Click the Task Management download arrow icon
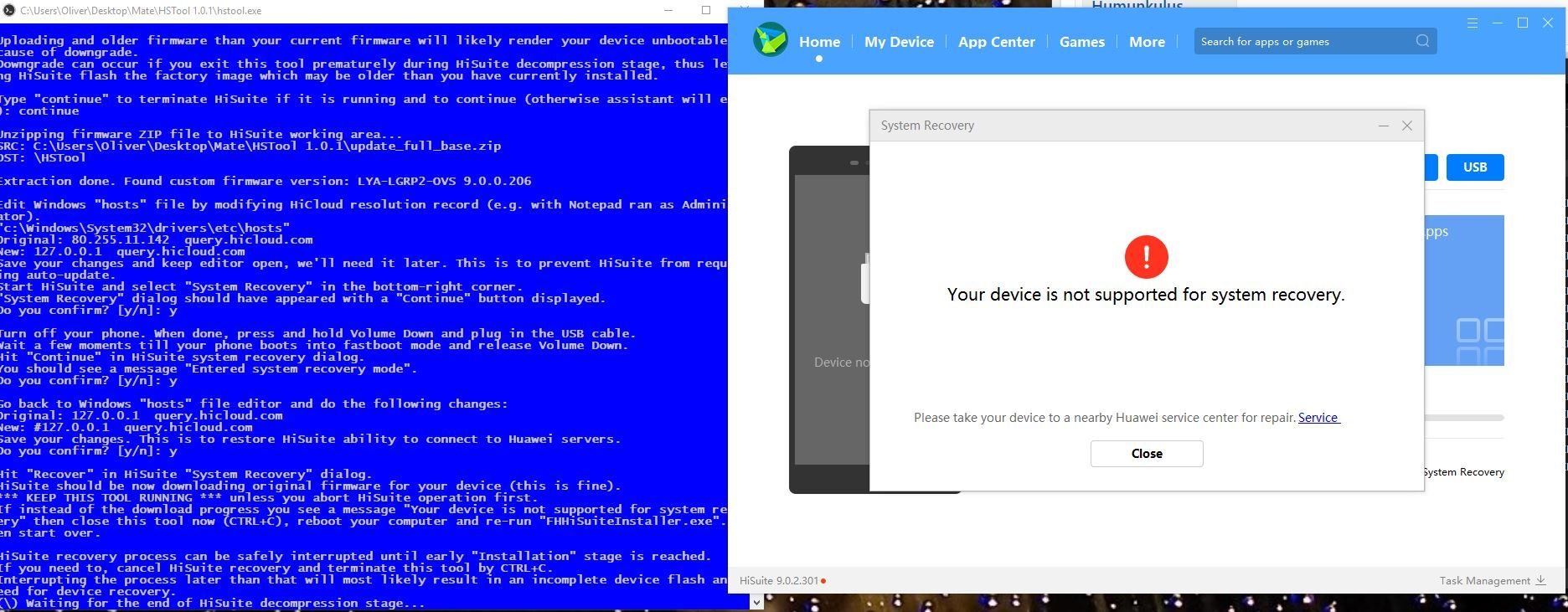 tap(1540, 580)
